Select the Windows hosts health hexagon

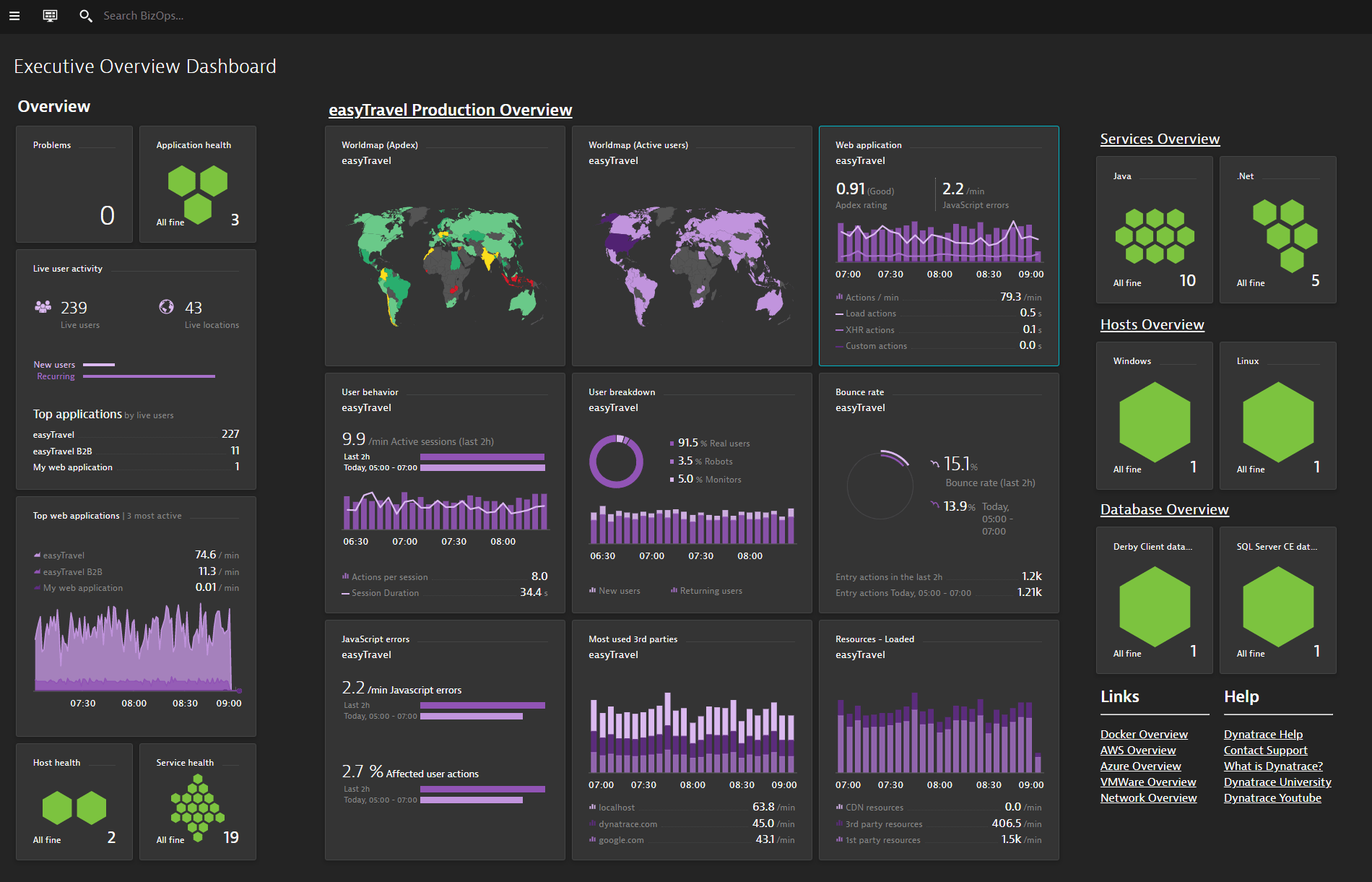coord(1153,423)
